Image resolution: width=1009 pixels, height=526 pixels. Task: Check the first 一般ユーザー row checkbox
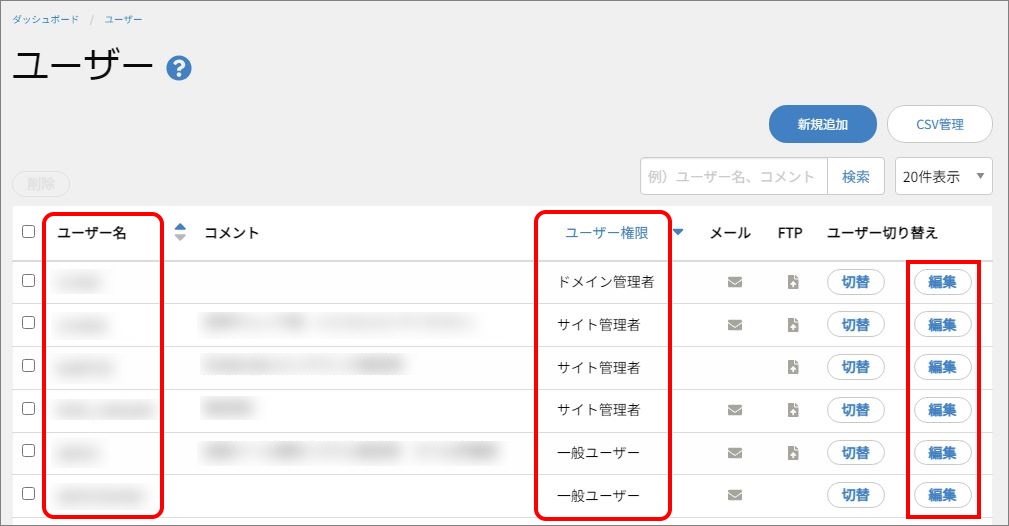click(x=28, y=451)
